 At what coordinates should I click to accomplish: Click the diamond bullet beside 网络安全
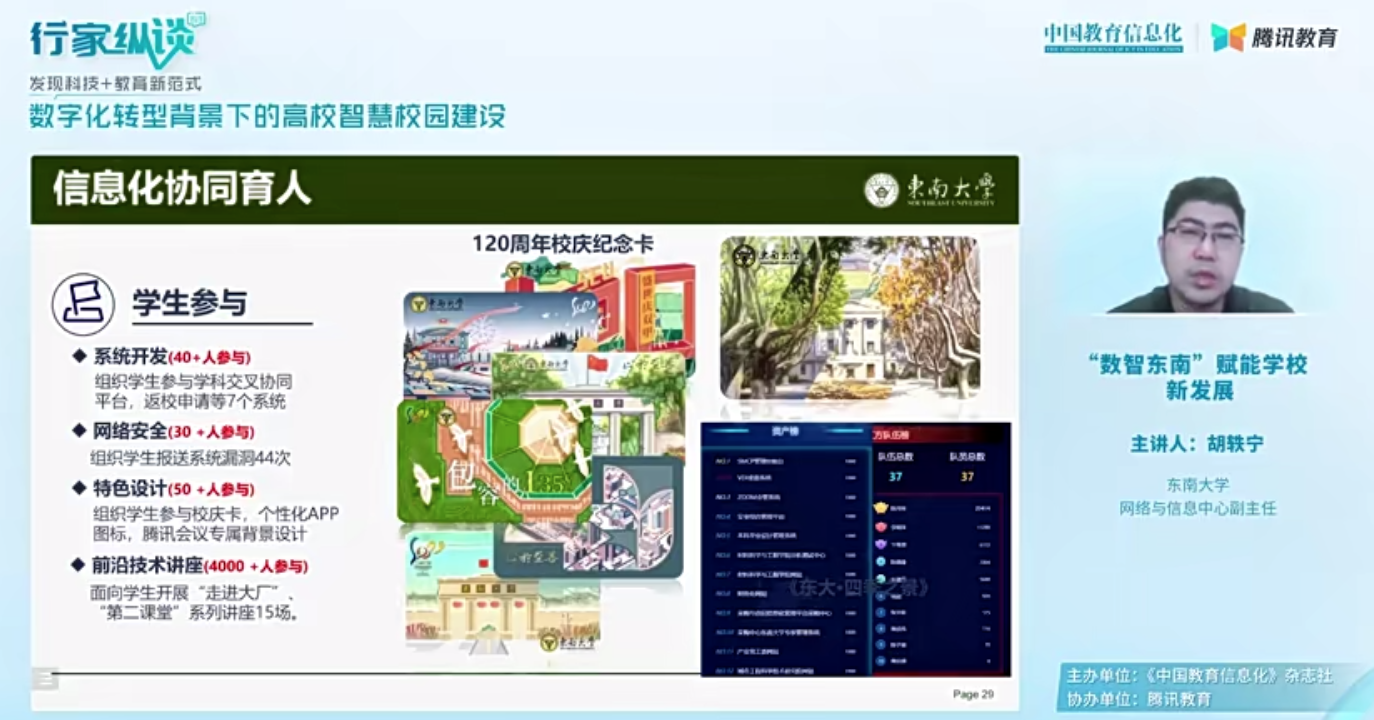(x=80, y=431)
